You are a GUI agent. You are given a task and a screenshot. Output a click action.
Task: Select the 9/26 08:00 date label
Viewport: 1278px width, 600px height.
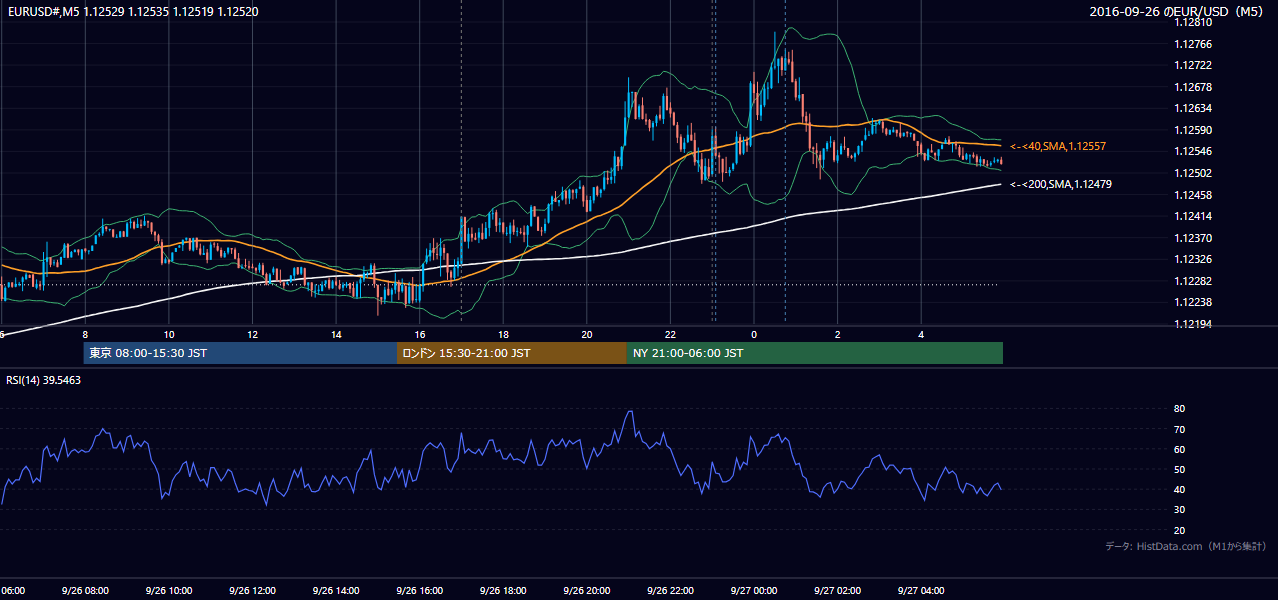click(x=85, y=591)
